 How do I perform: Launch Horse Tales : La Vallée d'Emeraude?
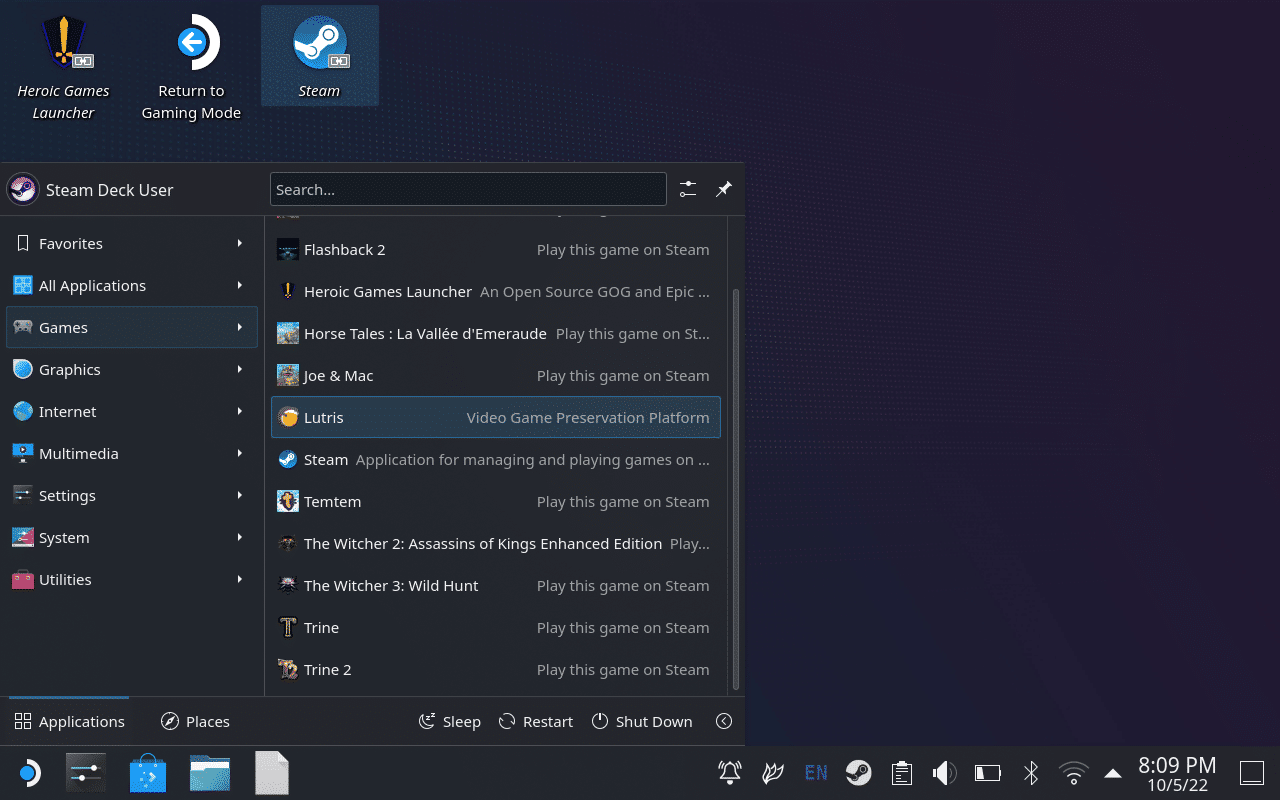496,333
